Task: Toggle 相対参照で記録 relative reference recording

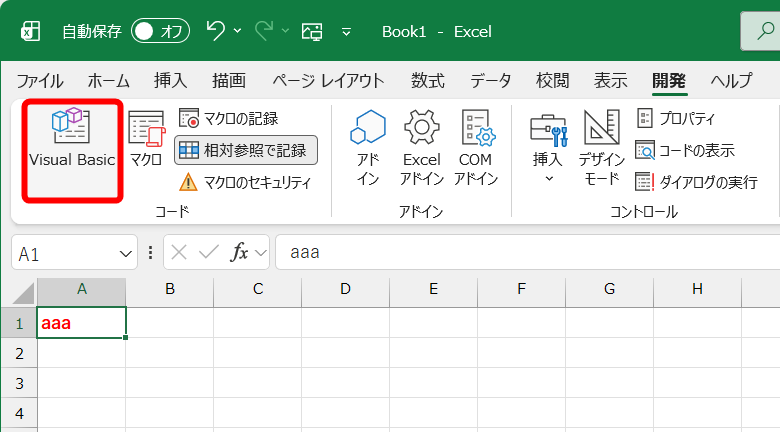Action: (x=246, y=150)
